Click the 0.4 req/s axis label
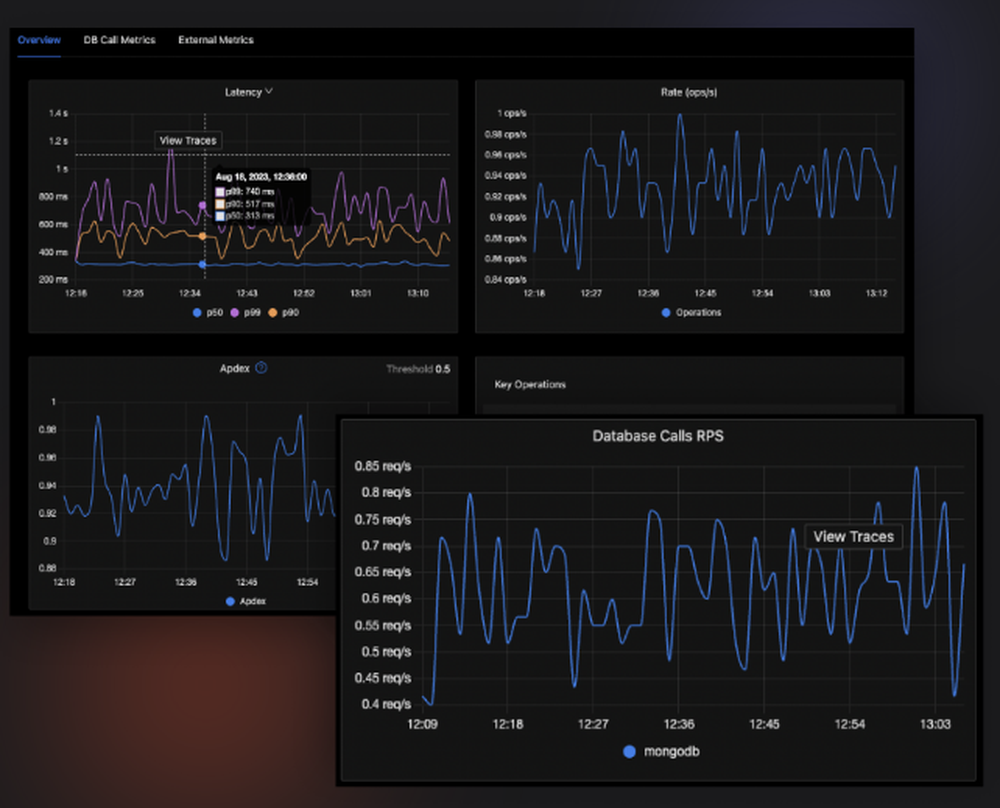Viewport: 1000px width, 808px height. pos(386,704)
